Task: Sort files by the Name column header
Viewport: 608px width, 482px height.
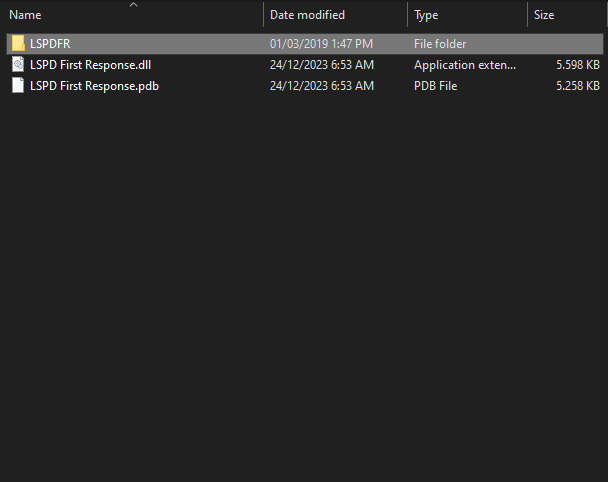Action: (x=26, y=15)
